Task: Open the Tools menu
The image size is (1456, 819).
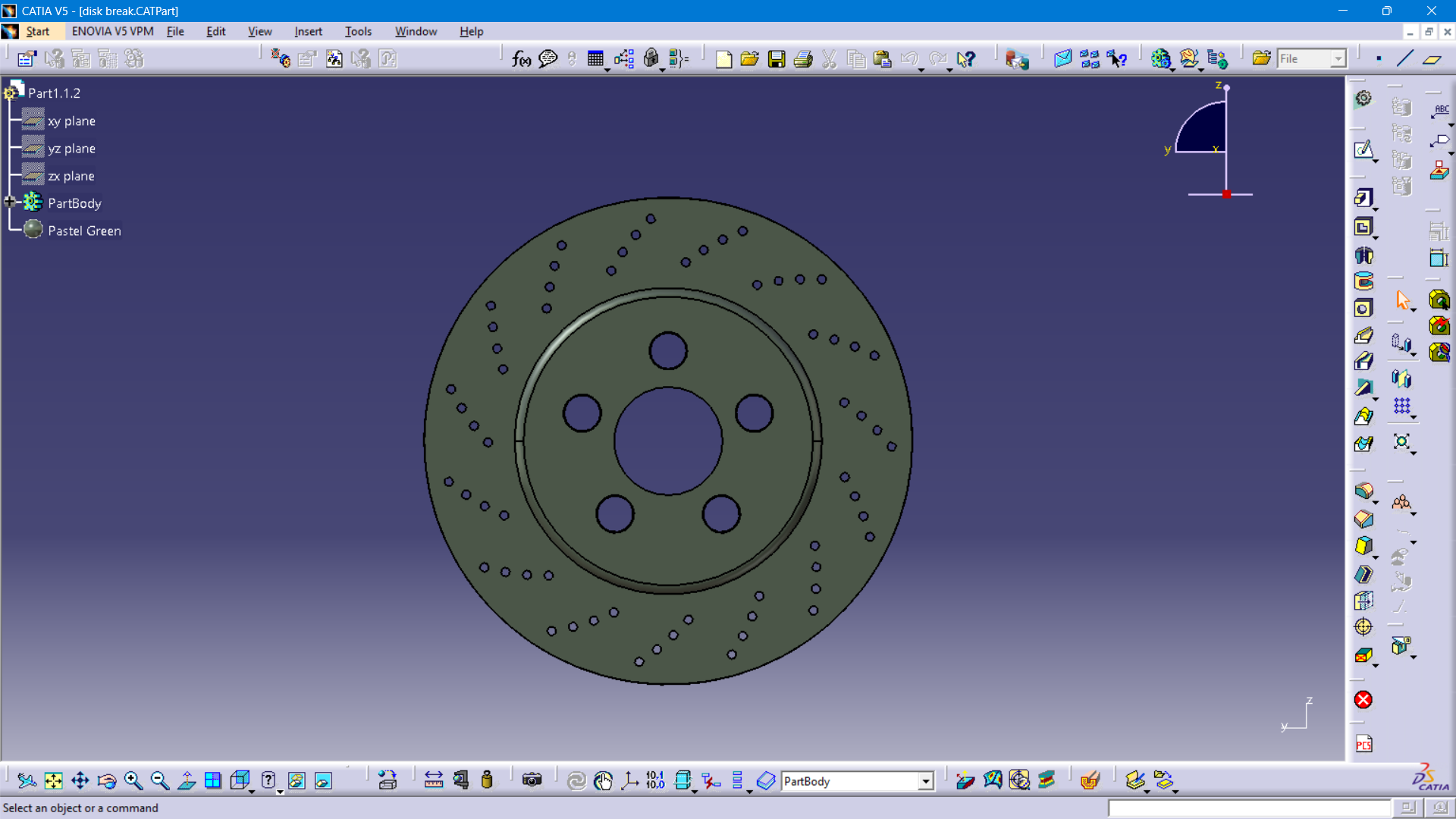Action: (358, 31)
